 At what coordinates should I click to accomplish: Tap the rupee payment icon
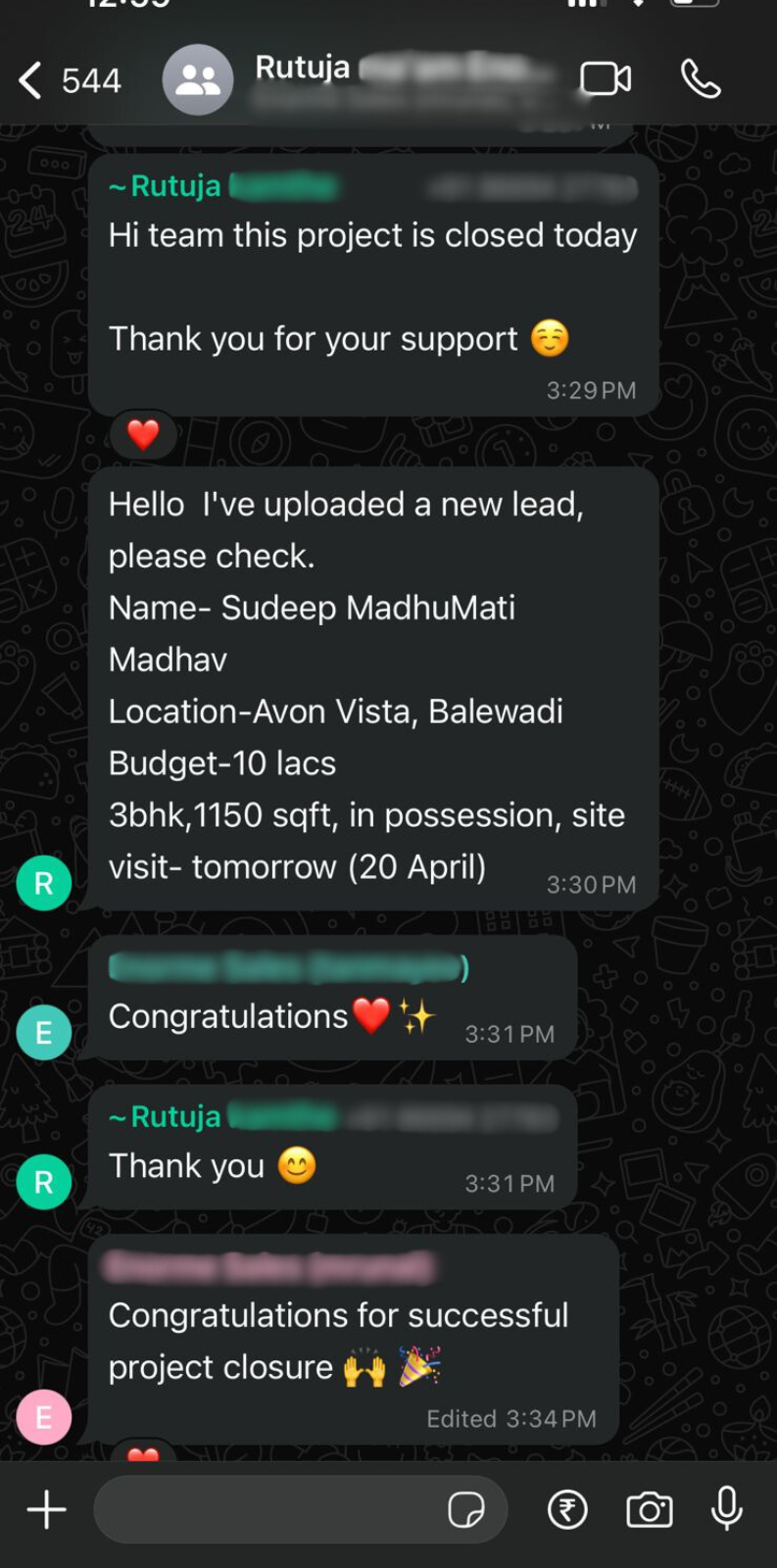pyautogui.click(x=567, y=1509)
